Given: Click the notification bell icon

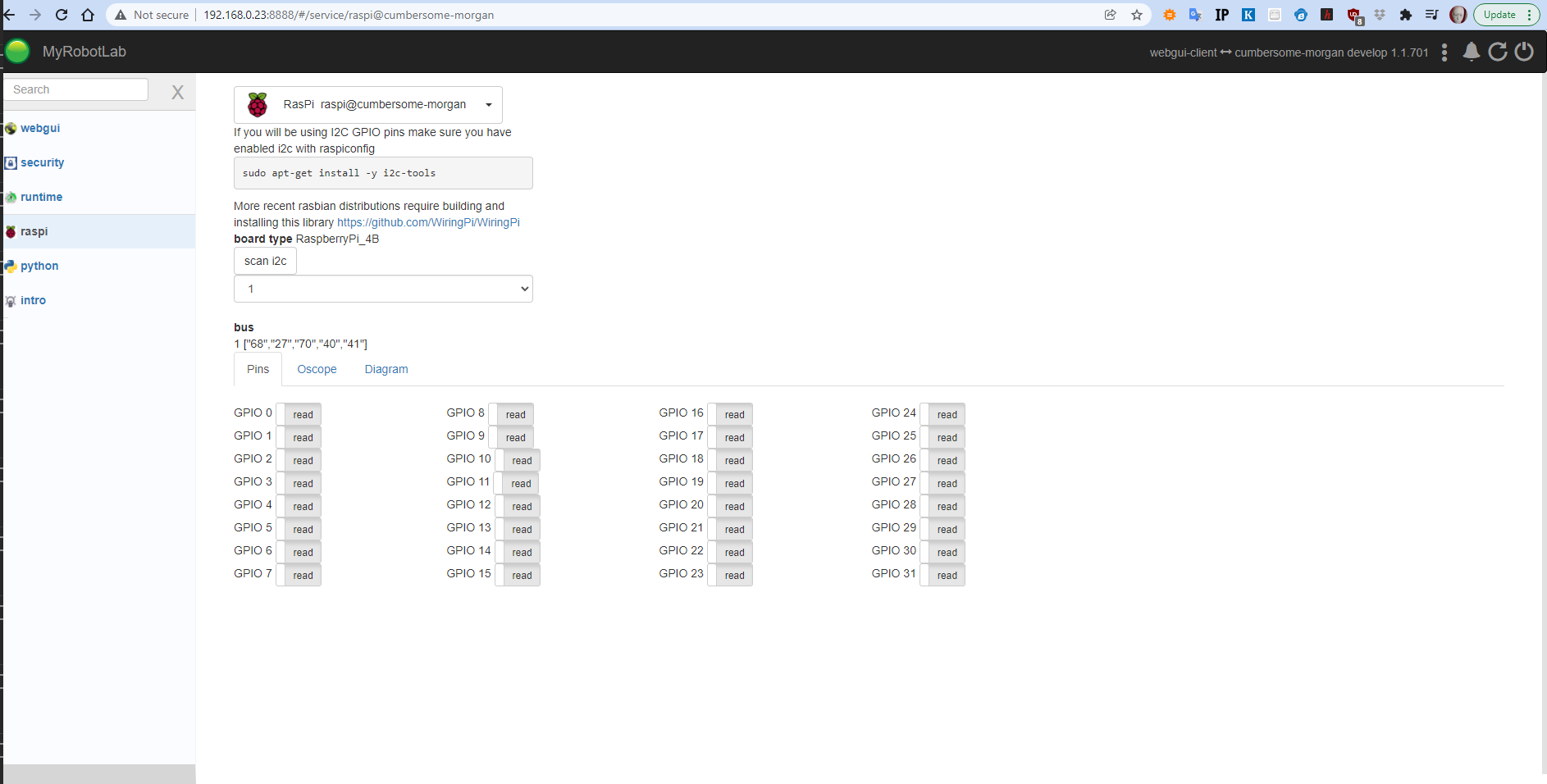Looking at the screenshot, I should (1471, 51).
